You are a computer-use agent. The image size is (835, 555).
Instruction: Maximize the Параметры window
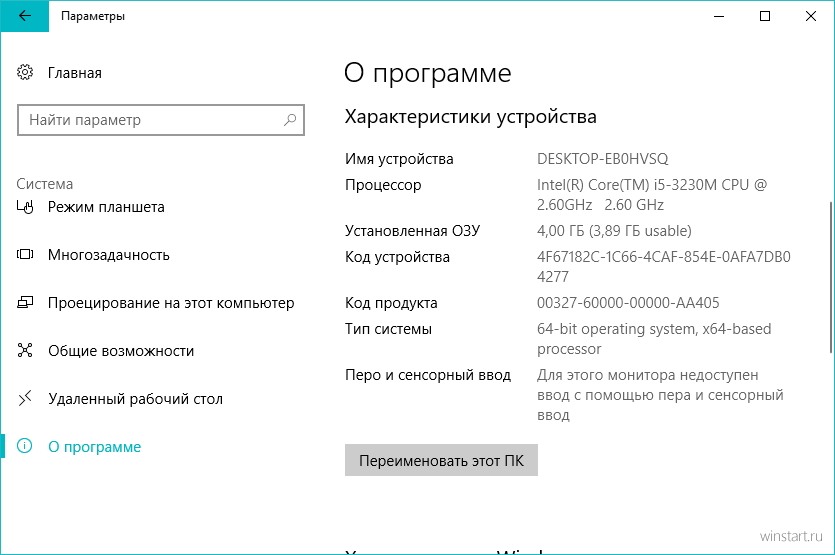765,16
